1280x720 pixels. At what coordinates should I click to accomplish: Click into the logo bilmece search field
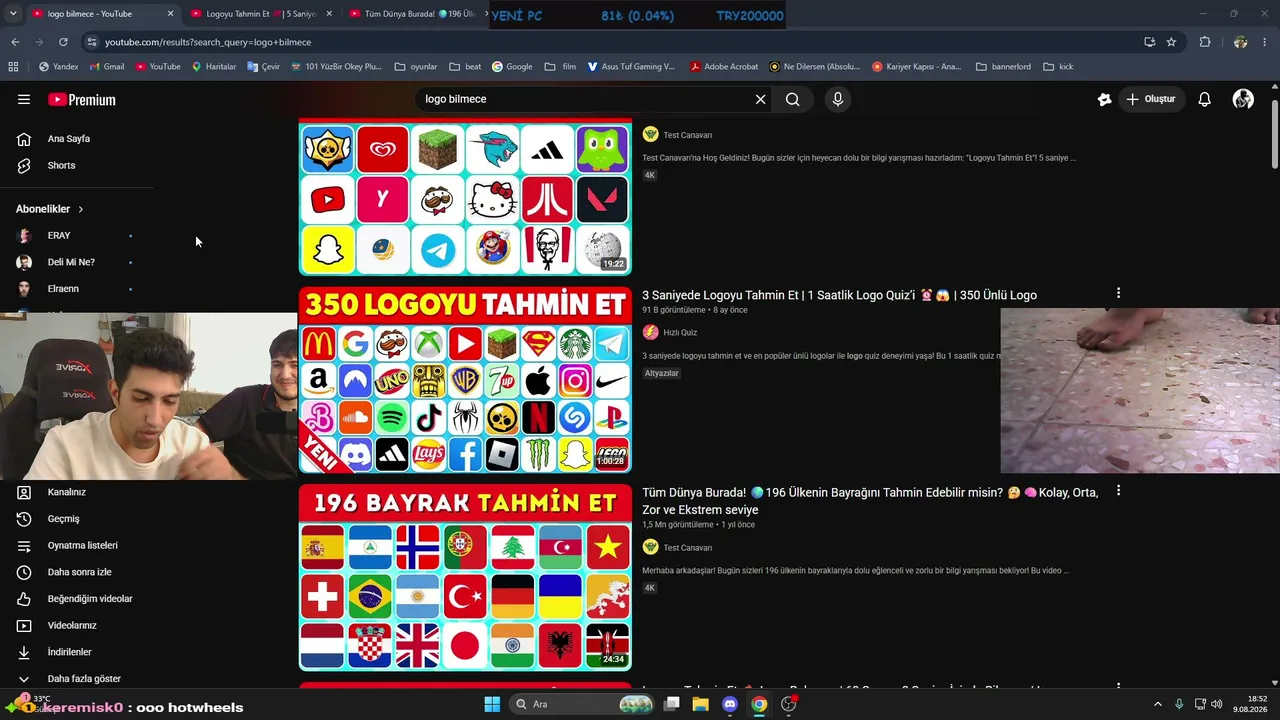coord(585,99)
